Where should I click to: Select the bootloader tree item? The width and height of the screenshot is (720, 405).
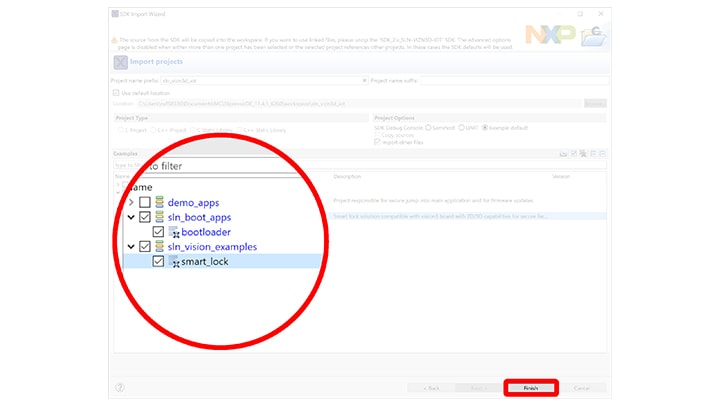[206, 232]
